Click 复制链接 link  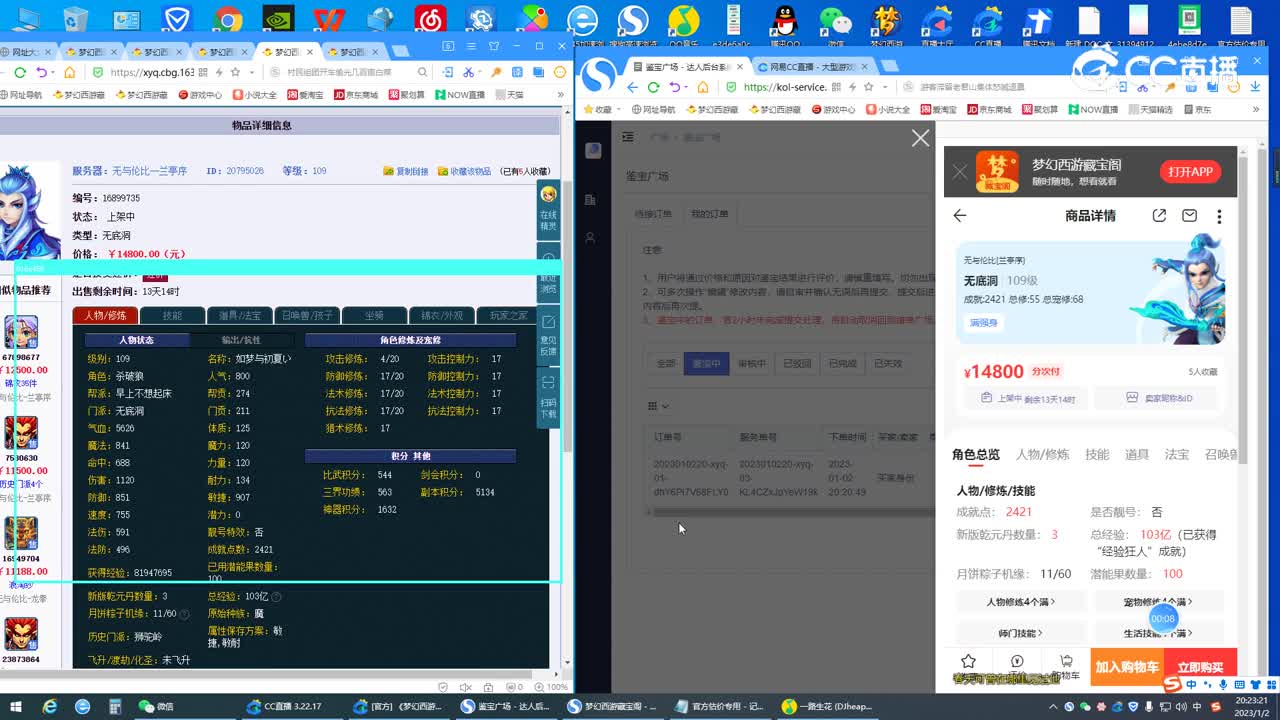tap(406, 171)
